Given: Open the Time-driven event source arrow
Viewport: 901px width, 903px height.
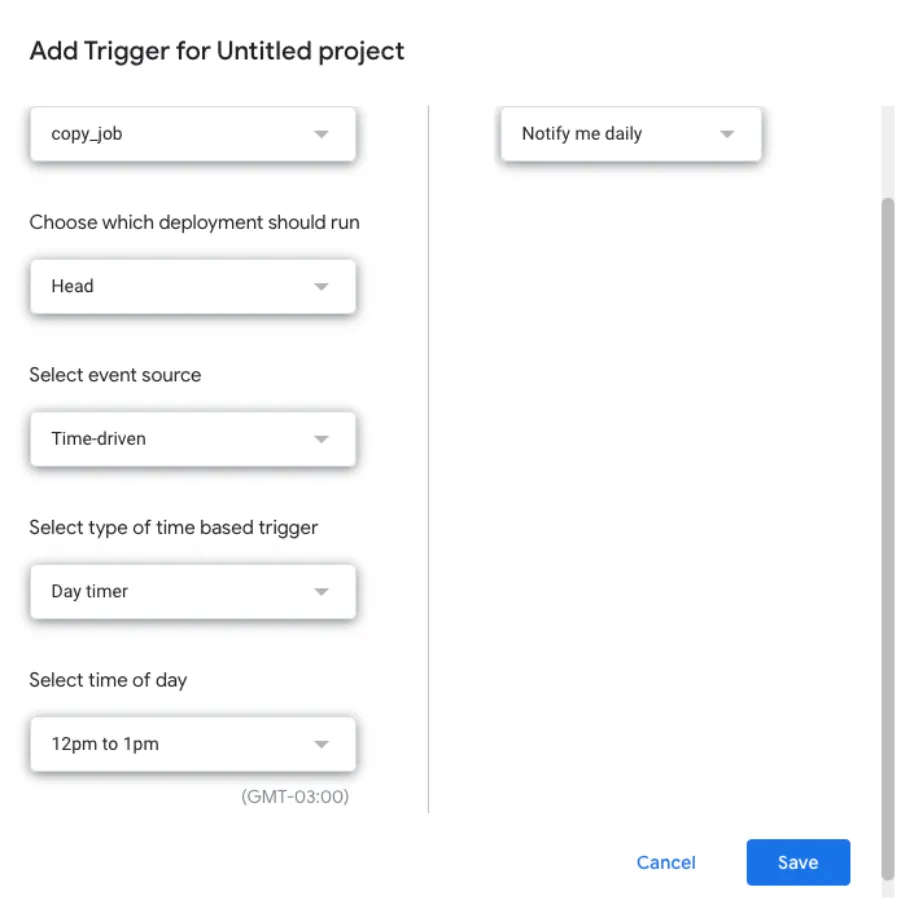Looking at the screenshot, I should tap(322, 438).
